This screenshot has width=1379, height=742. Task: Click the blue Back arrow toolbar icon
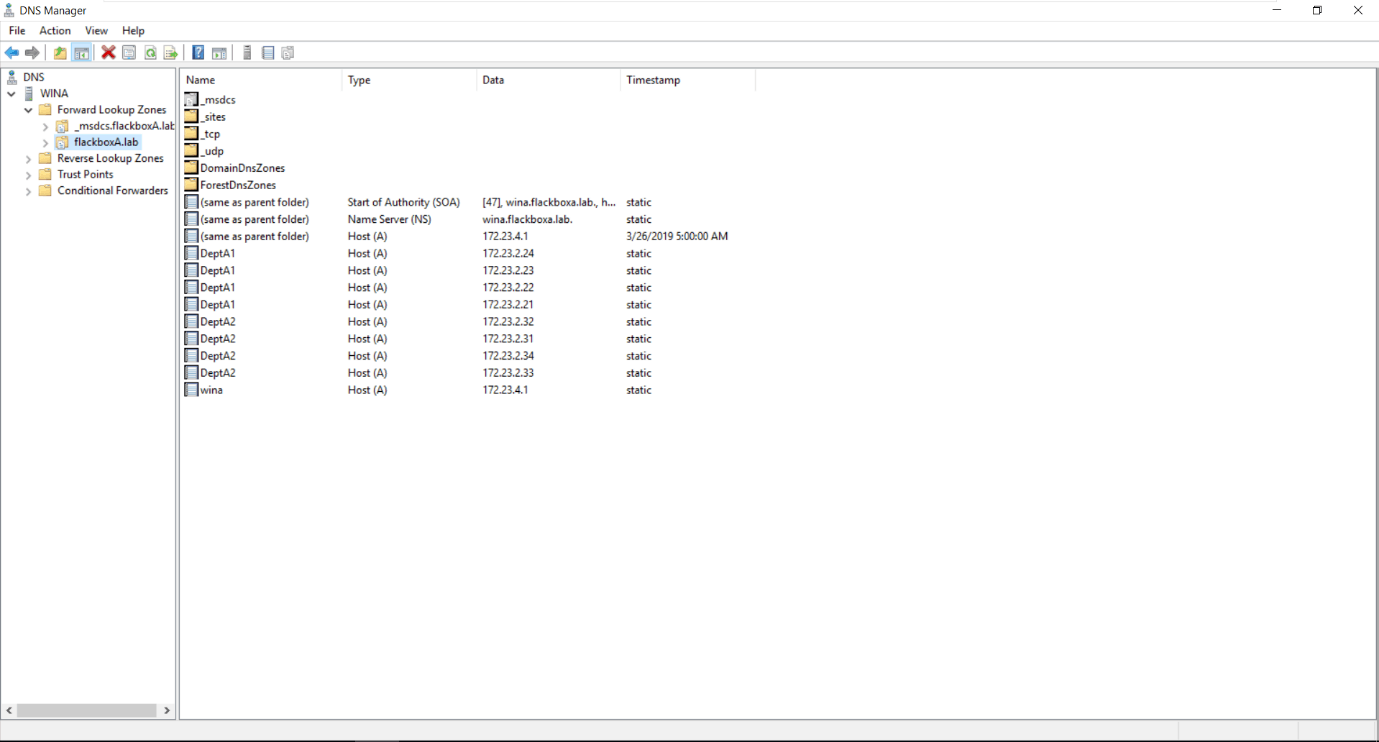pyautogui.click(x=12, y=53)
